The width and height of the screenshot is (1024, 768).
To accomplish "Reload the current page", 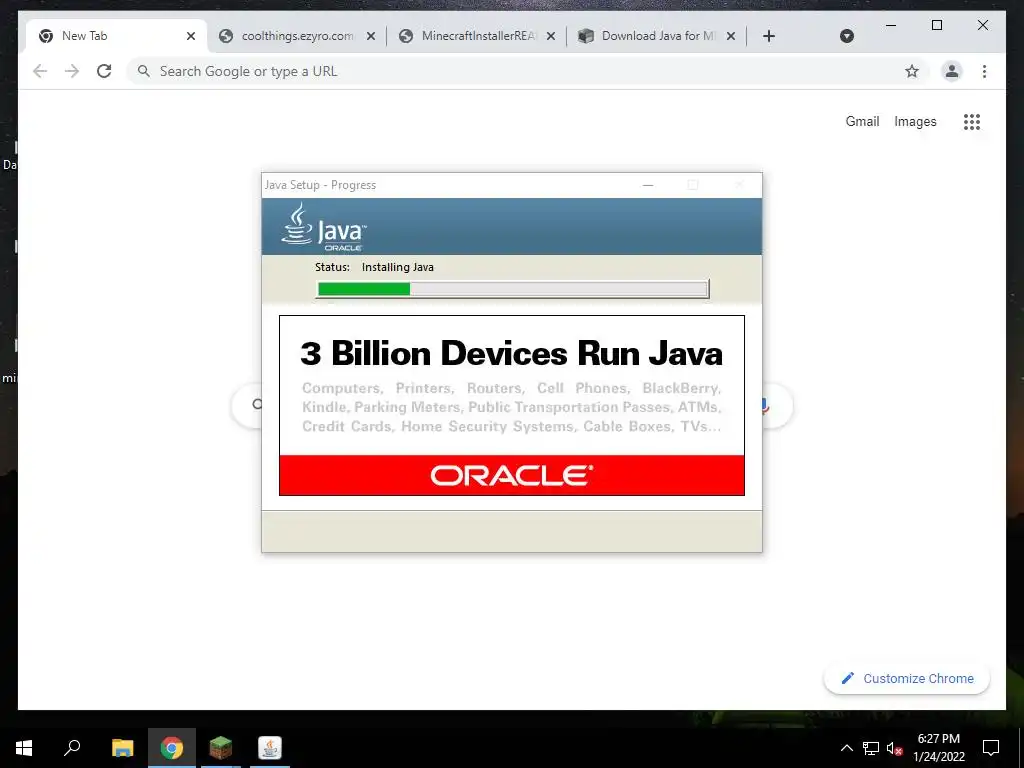I will (104, 71).
